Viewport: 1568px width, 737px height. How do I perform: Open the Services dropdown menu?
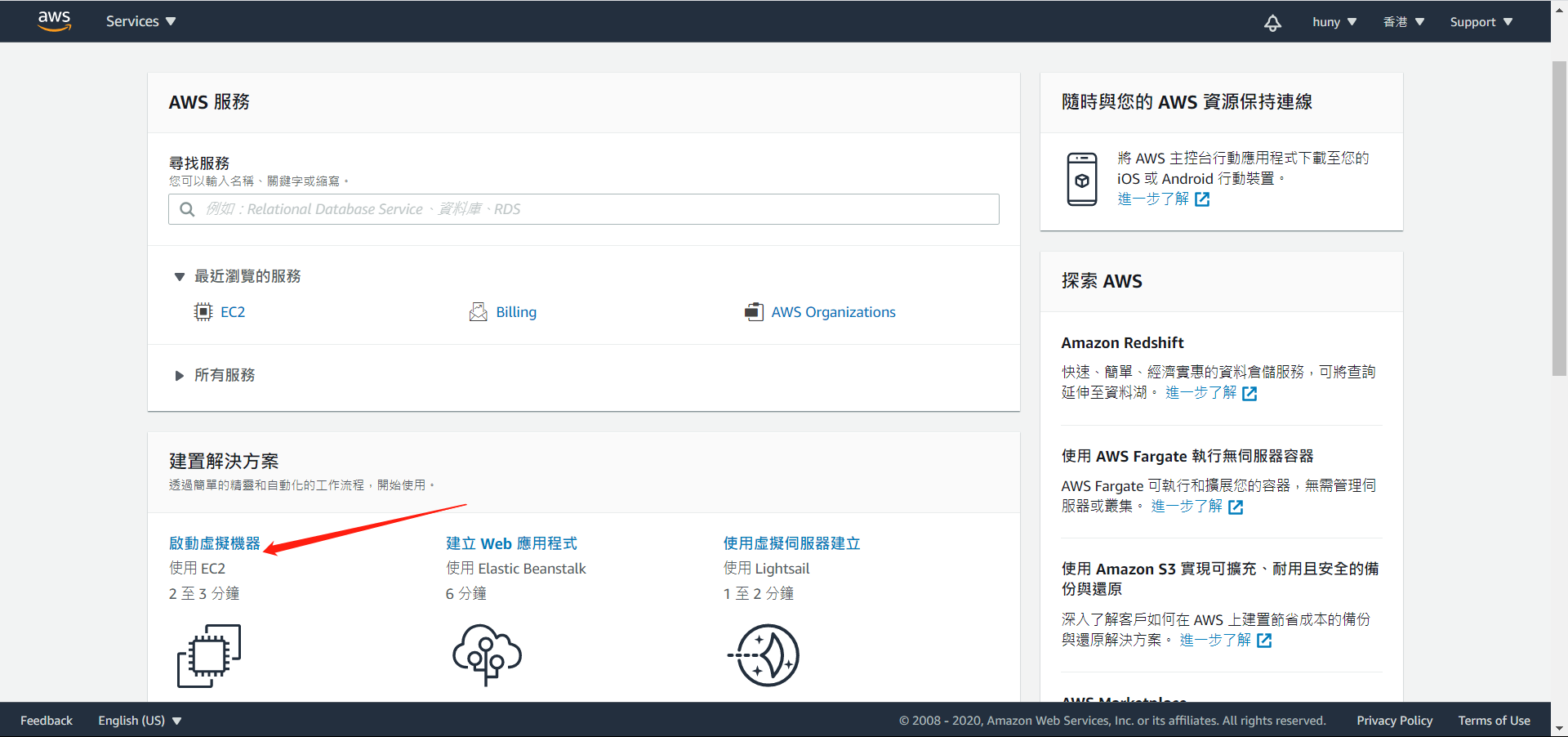tap(140, 21)
